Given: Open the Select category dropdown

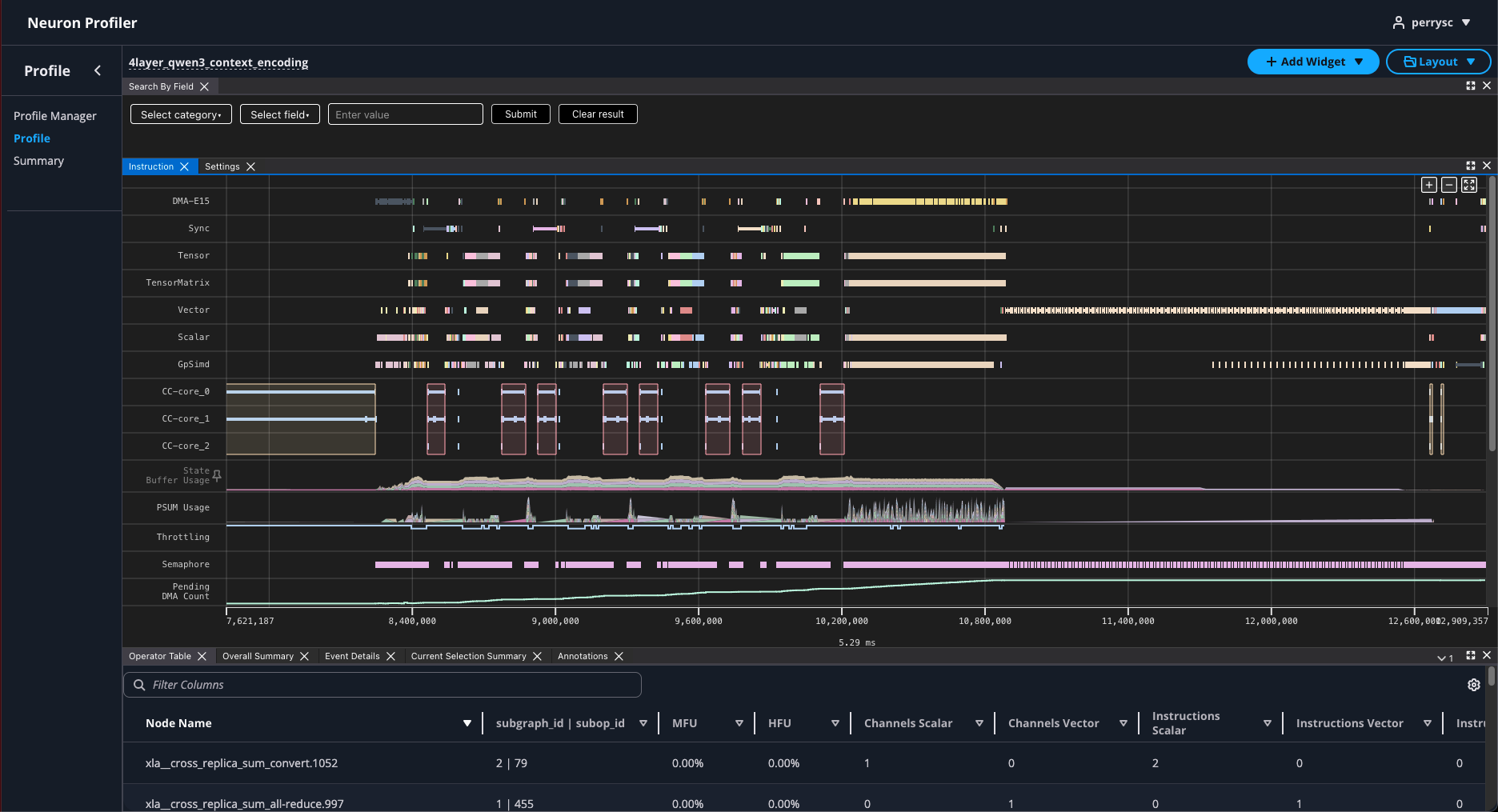Looking at the screenshot, I should click(180, 114).
